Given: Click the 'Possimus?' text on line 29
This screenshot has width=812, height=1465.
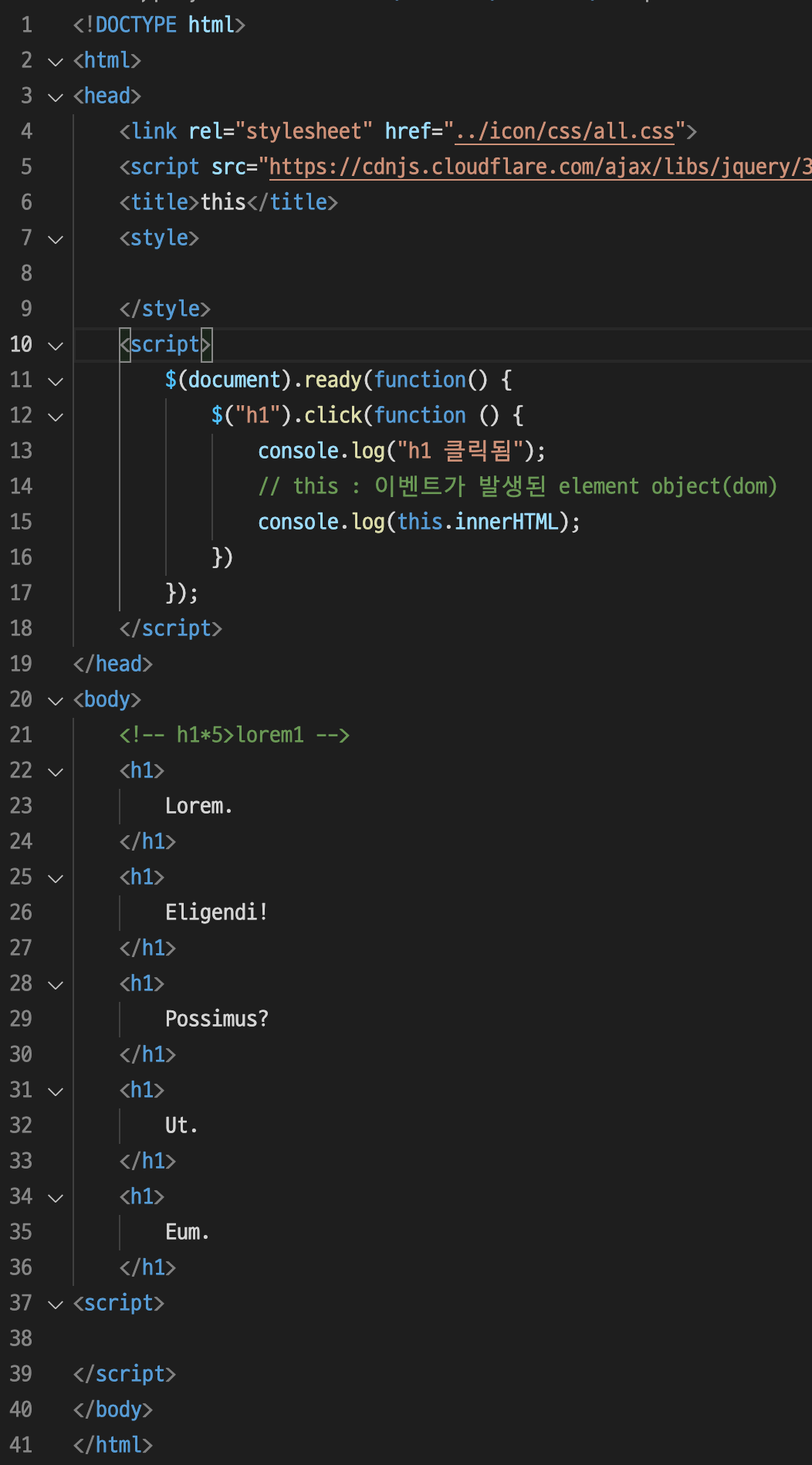Looking at the screenshot, I should [x=217, y=1019].
